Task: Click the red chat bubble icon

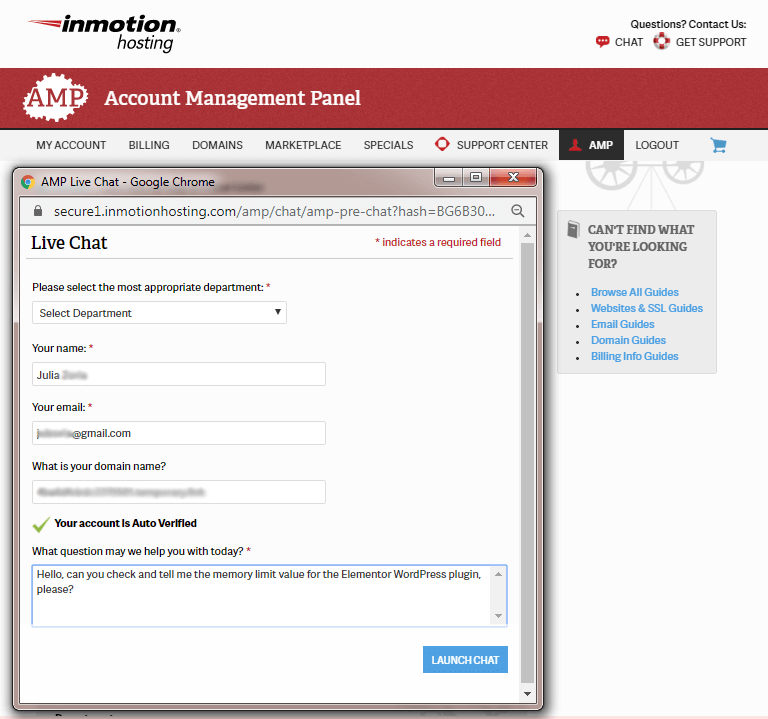Action: [602, 42]
